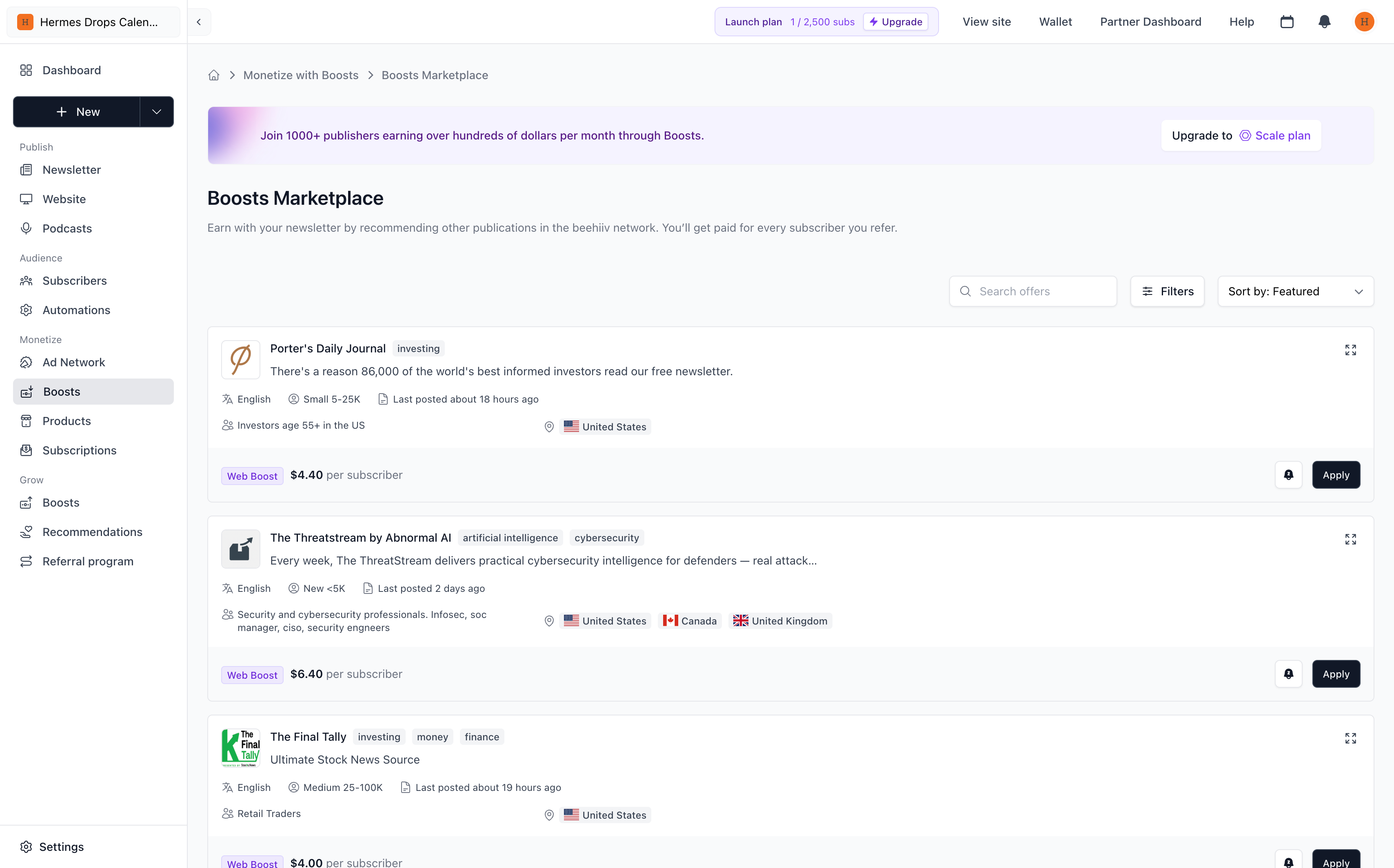Click the artificial intelligence tag
Image resolution: width=1394 pixels, height=868 pixels.
pyautogui.click(x=510, y=538)
